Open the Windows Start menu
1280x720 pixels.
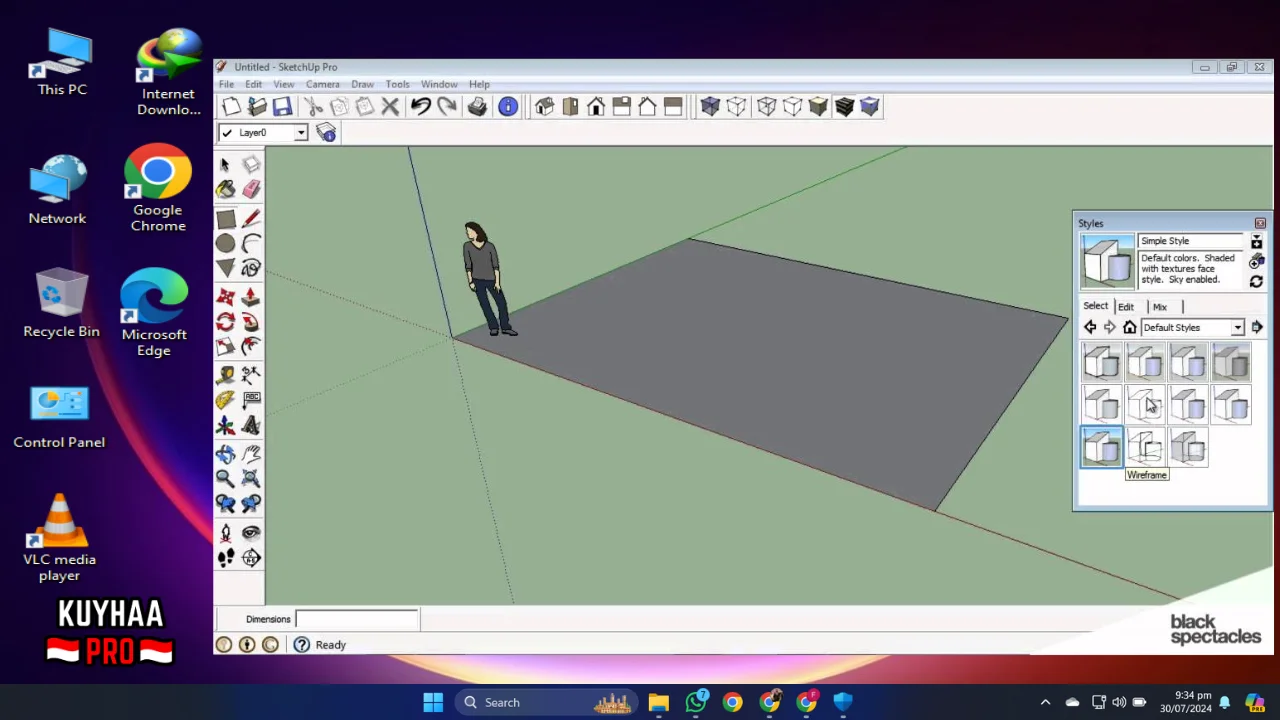pyautogui.click(x=433, y=703)
